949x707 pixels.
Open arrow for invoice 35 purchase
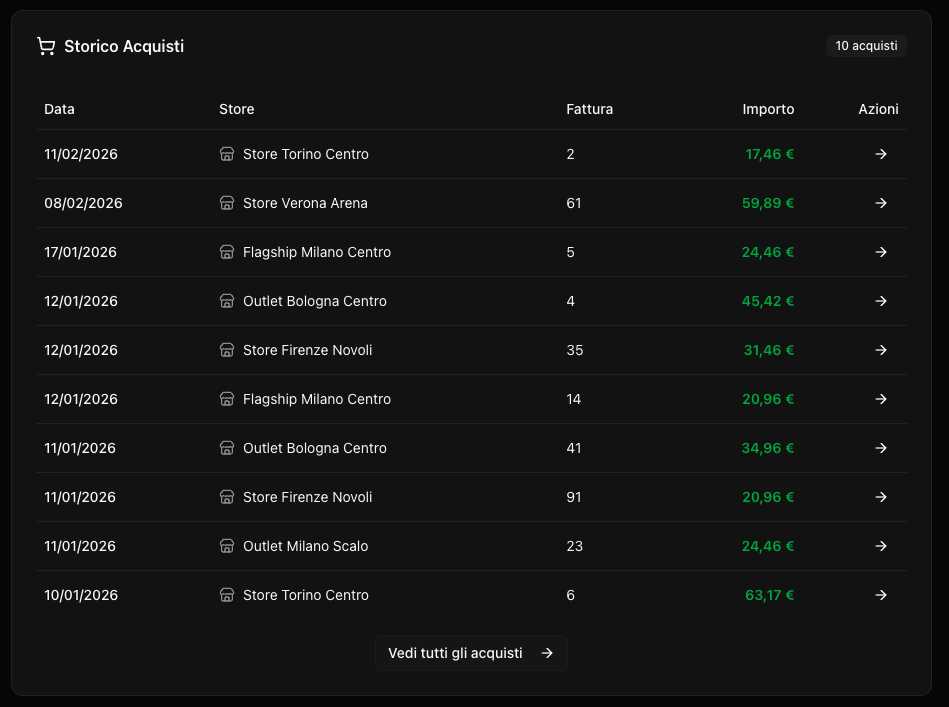(881, 351)
